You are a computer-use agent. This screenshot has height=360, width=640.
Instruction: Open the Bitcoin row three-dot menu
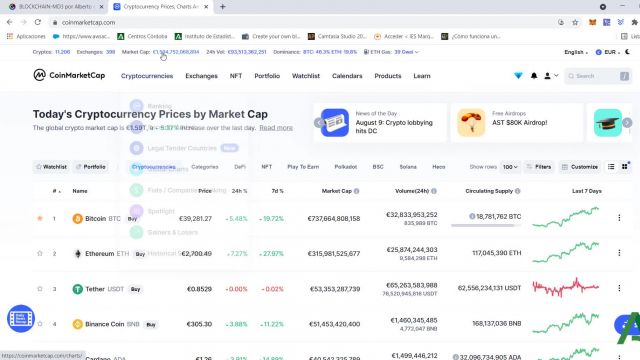click(619, 218)
